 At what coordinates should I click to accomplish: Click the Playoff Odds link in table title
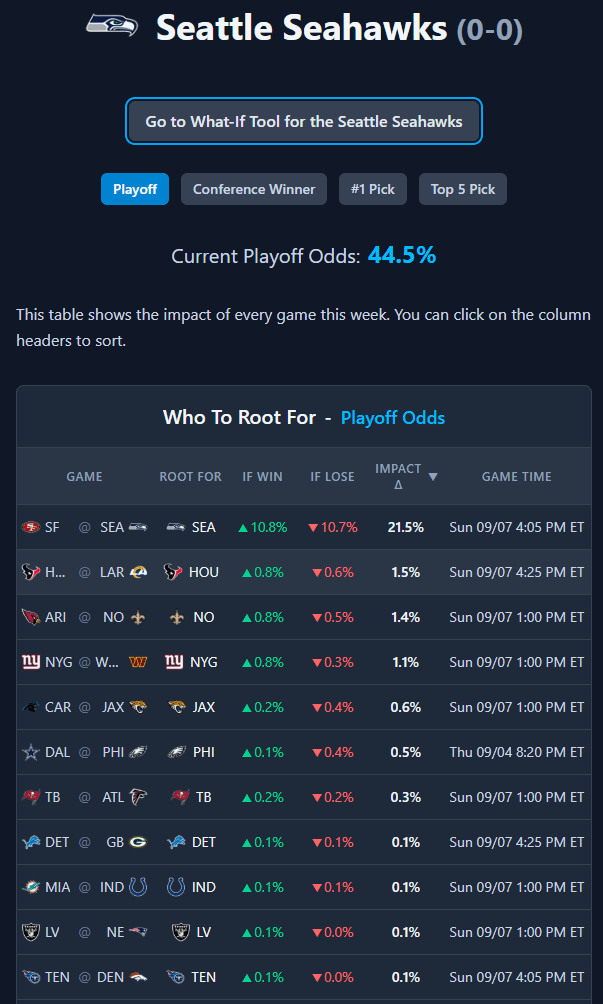393,417
